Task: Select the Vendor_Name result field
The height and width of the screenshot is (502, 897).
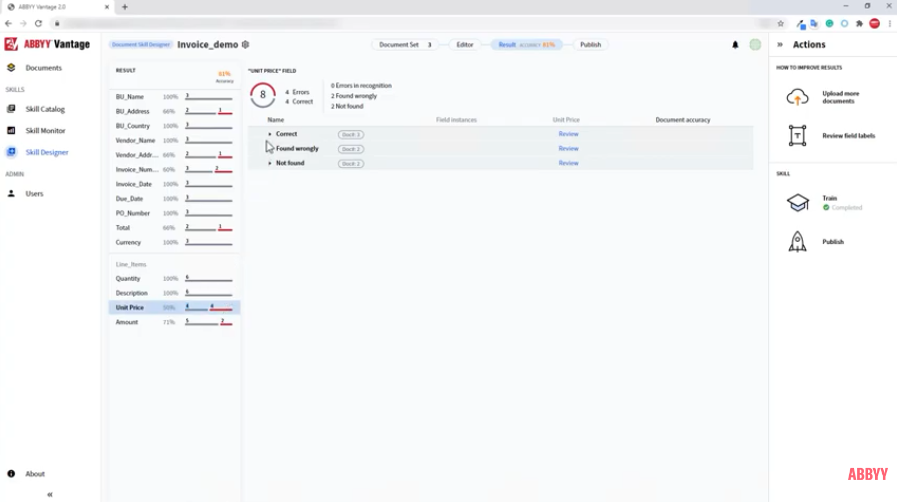Action: click(x=174, y=140)
